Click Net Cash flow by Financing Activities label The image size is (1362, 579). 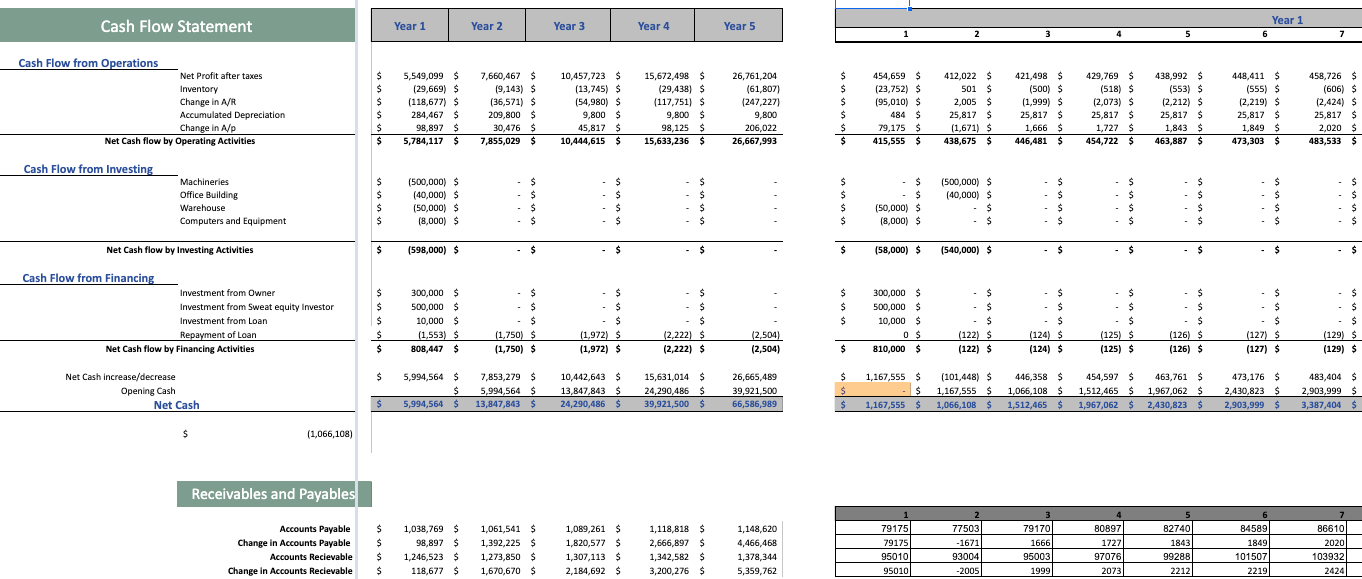click(180, 349)
